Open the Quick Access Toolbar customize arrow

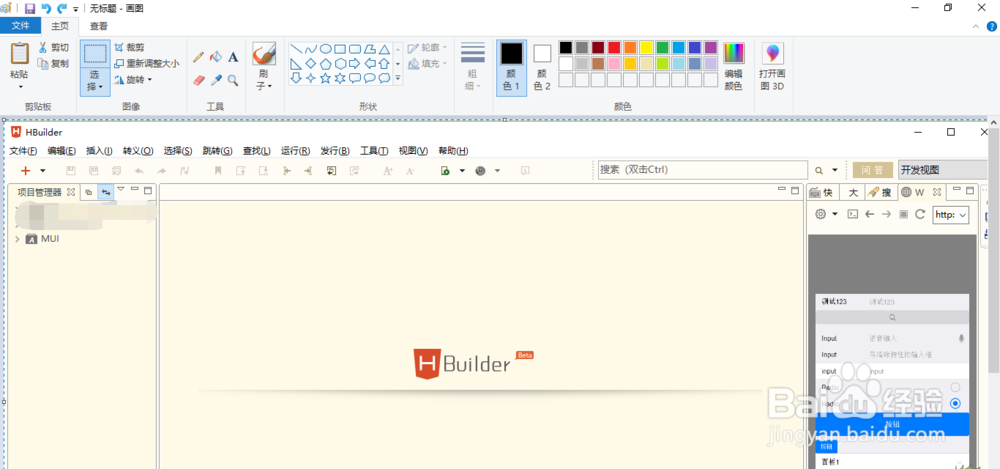tap(76, 9)
